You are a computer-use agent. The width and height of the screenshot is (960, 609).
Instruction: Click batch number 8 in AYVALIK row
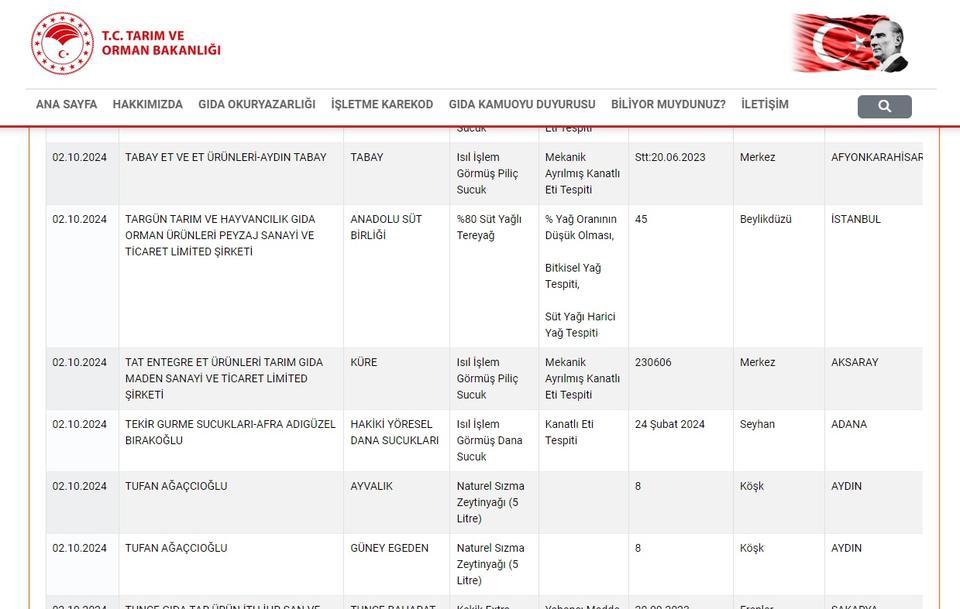pyautogui.click(x=638, y=486)
